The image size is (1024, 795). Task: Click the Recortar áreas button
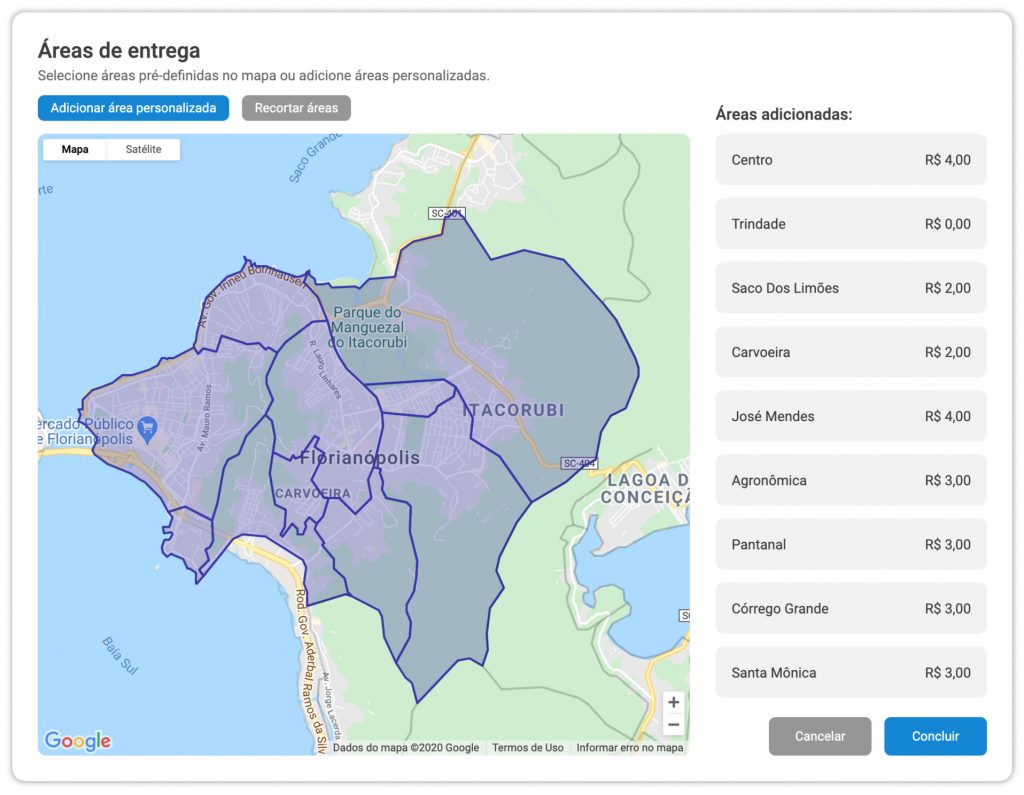296,108
